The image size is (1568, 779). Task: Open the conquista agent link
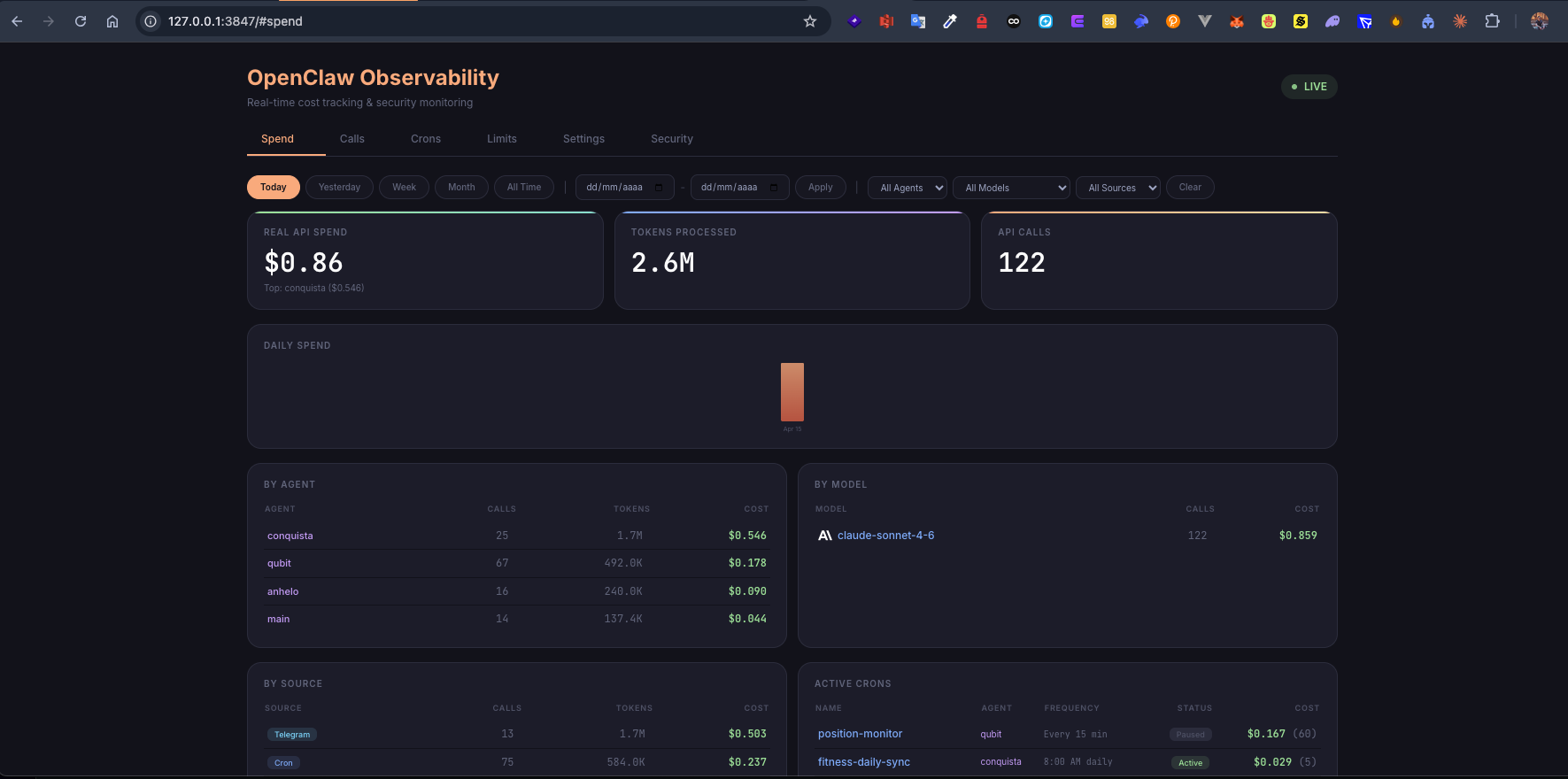(290, 536)
